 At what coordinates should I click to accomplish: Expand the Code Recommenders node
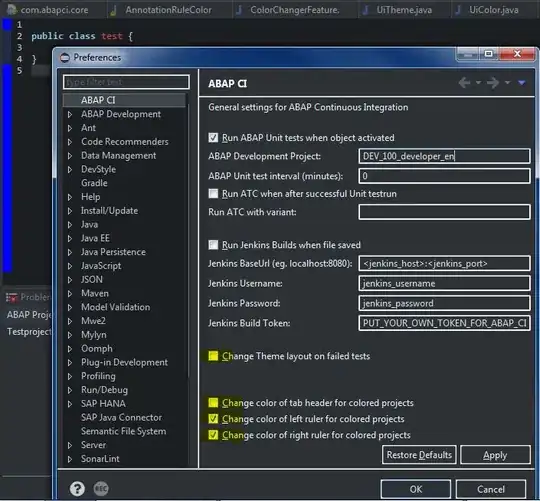tap(70, 142)
